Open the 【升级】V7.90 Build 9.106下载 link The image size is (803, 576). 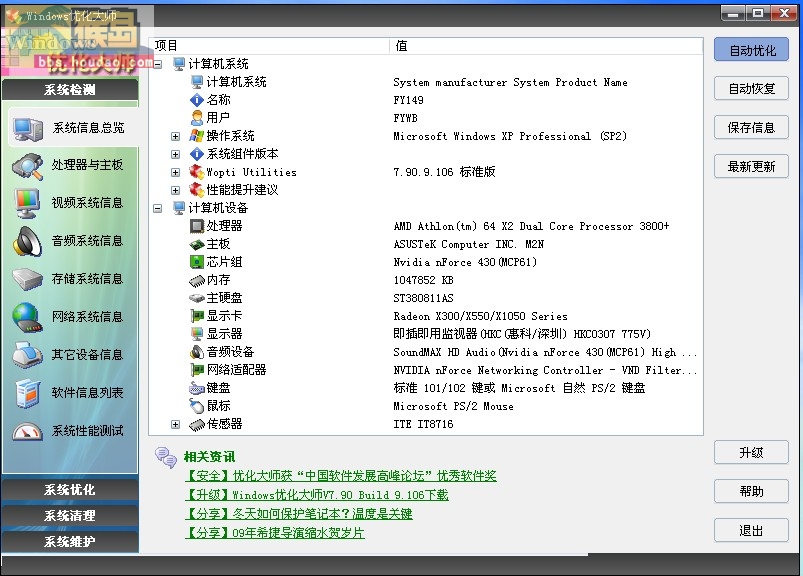click(x=316, y=495)
